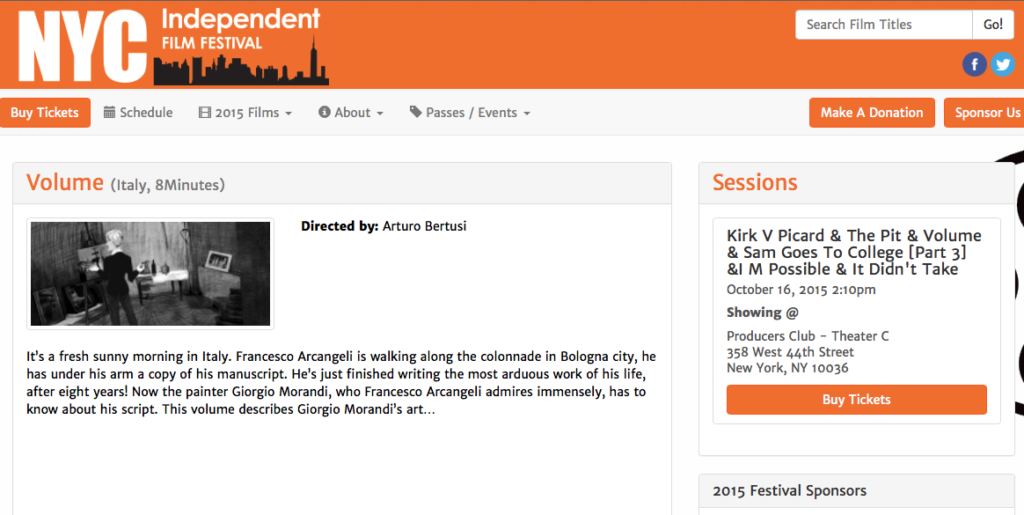Click the Make A Donation button
The image size is (1024, 515).
coord(872,112)
